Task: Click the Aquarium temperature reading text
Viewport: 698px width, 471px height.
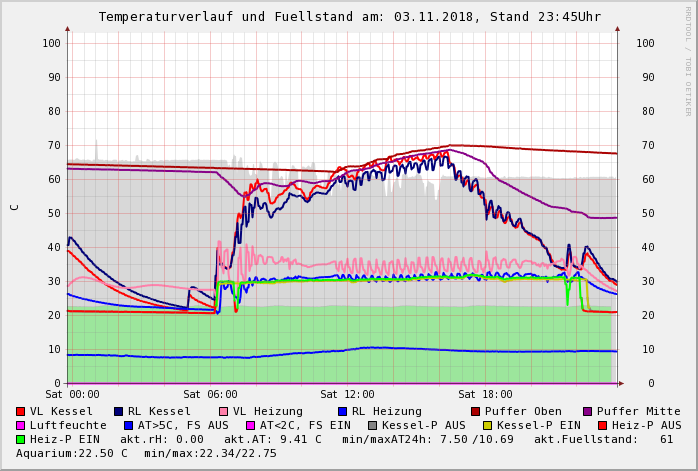Action: tap(72, 453)
